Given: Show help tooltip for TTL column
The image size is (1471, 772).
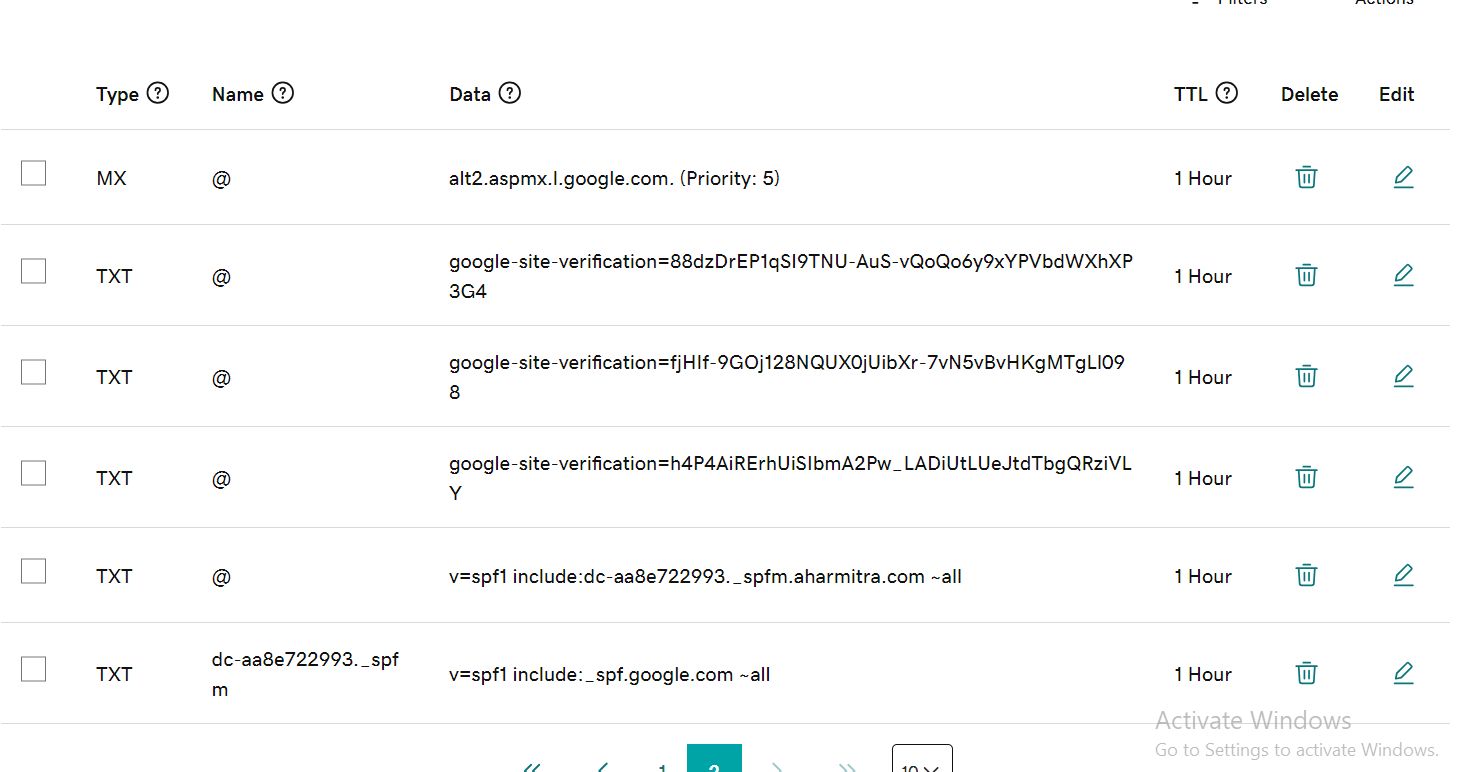Looking at the screenshot, I should tap(1227, 93).
